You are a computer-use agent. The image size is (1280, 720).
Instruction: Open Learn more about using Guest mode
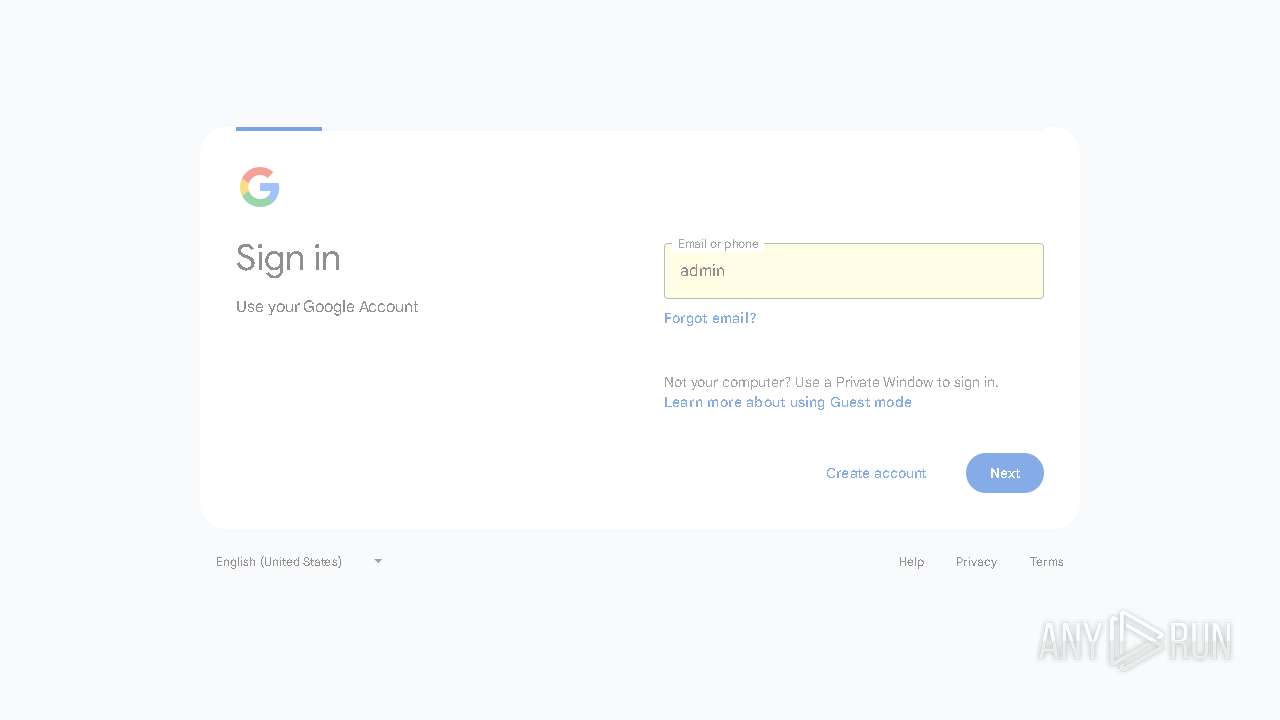[x=788, y=402]
